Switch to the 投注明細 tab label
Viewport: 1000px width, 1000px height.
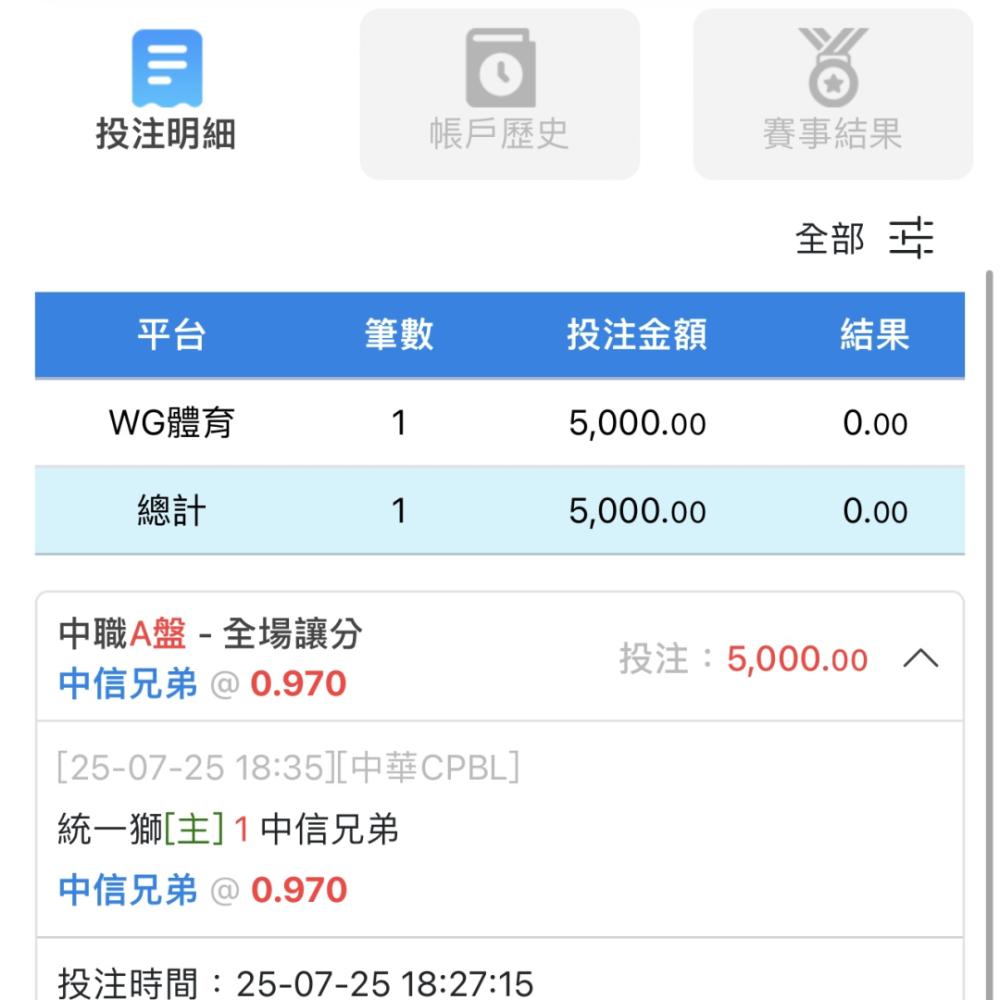click(x=166, y=134)
